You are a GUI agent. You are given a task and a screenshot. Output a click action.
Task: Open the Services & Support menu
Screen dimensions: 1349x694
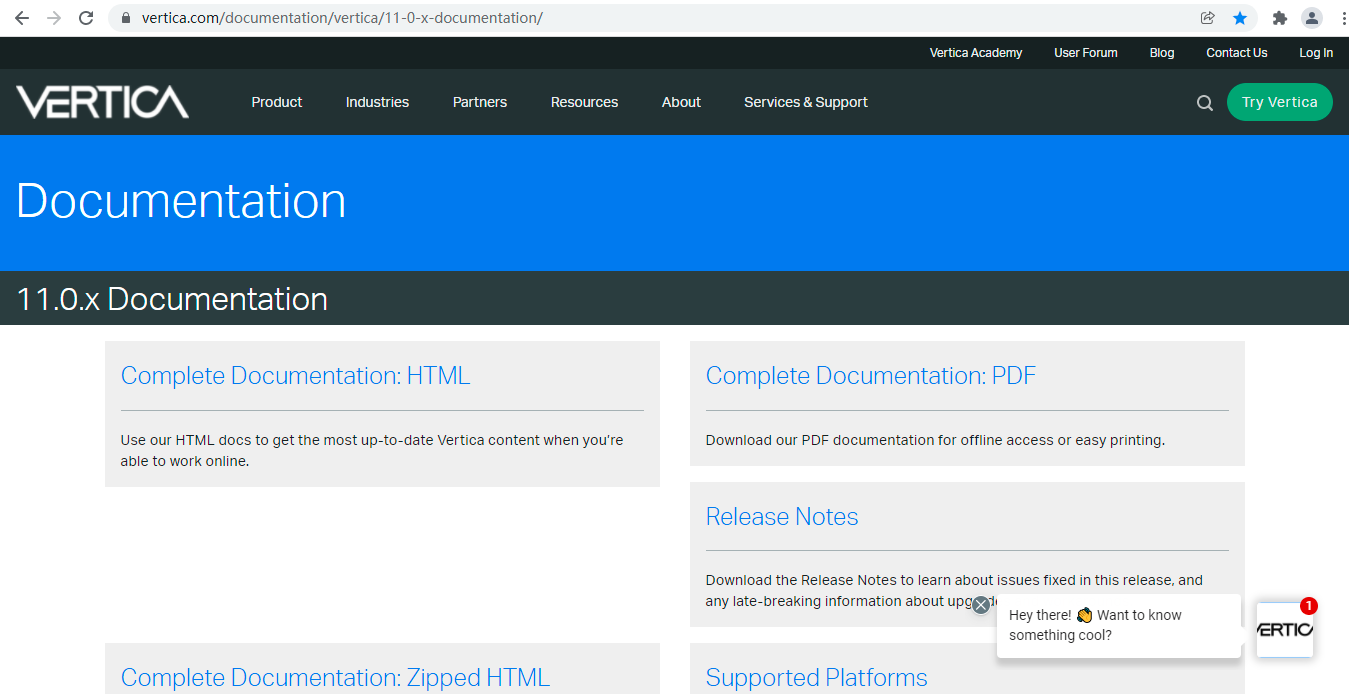(x=806, y=102)
